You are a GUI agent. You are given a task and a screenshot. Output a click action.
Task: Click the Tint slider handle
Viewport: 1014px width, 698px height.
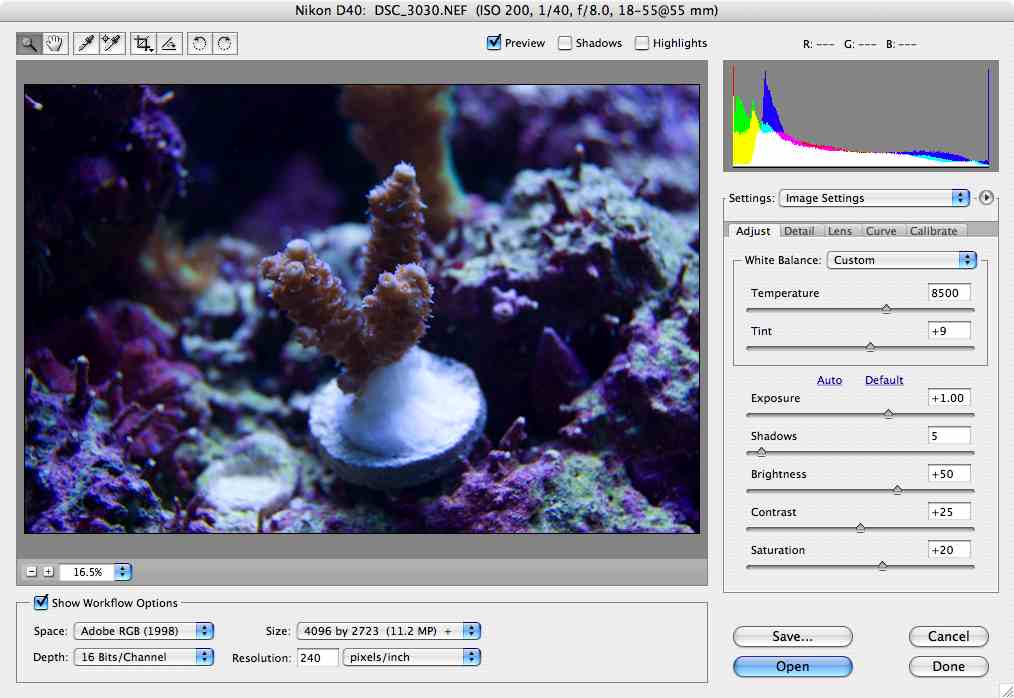click(x=870, y=347)
